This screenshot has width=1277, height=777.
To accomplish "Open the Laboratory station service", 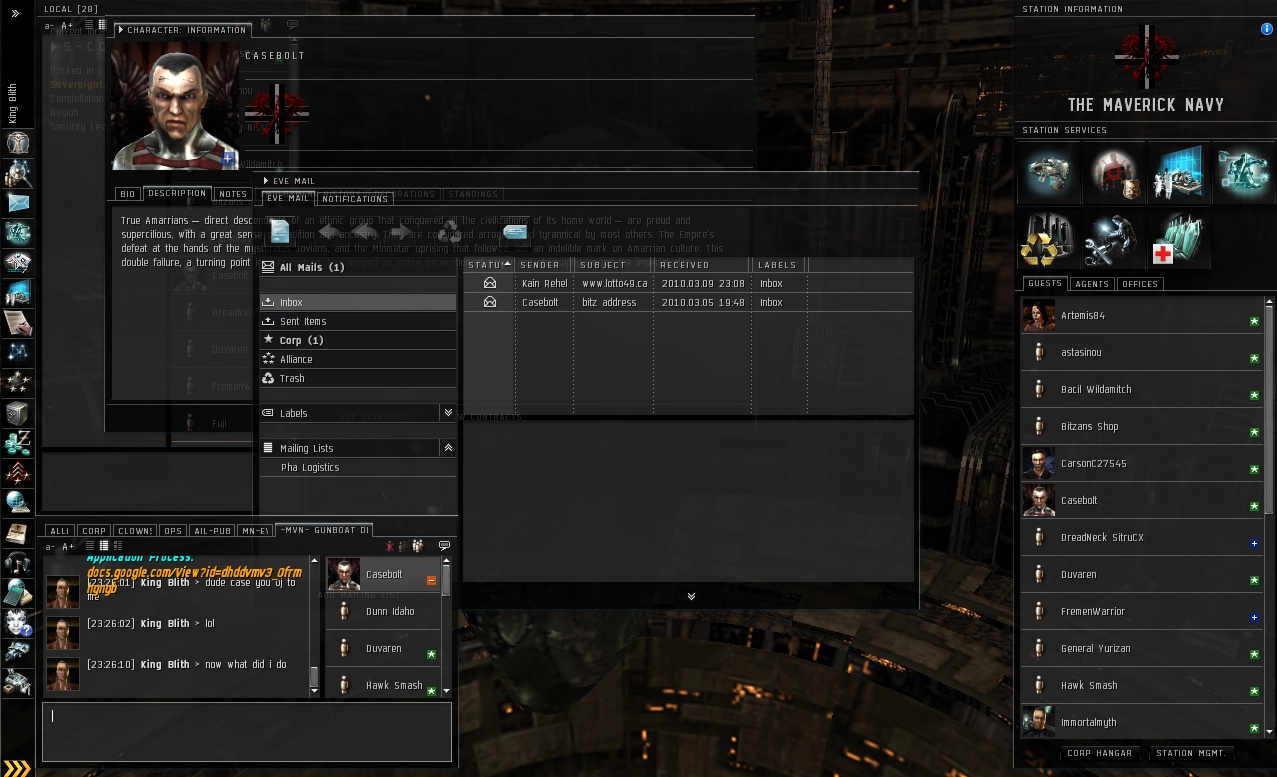I will click(1179, 172).
